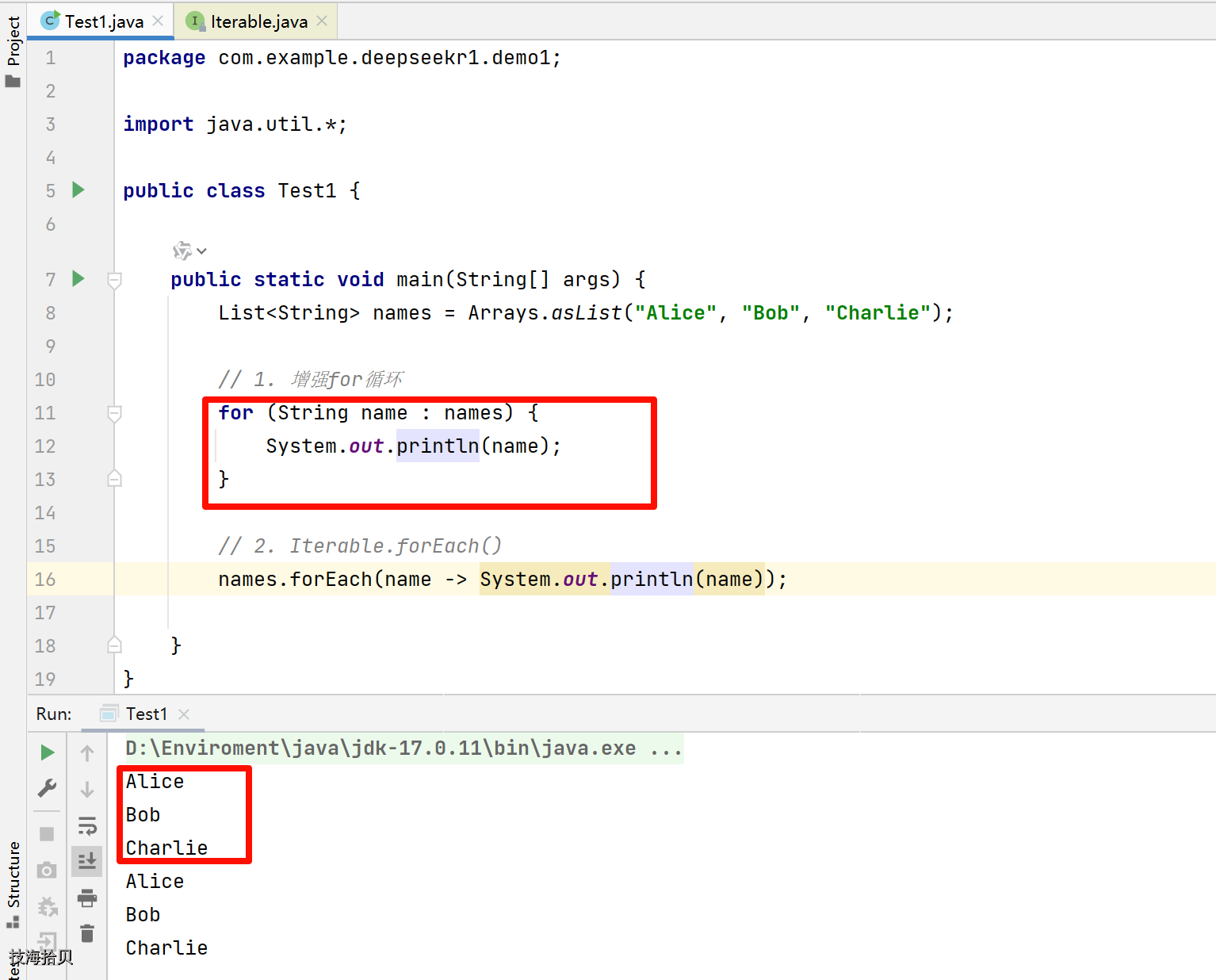Collapse the for loop fold at line 11
This screenshot has height=980, width=1216.
[x=114, y=413]
